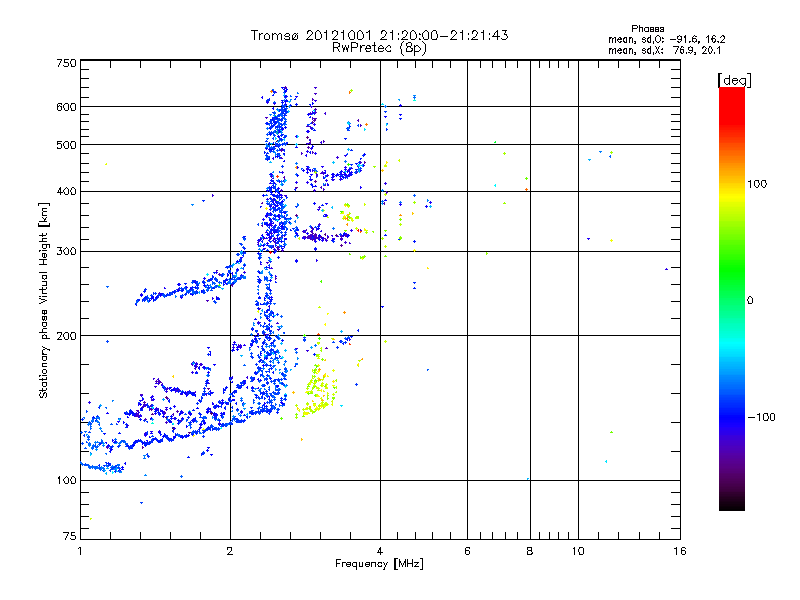Click the 'mean, sd,O: -91.6, 16.2' line
Screen dimensions: 800x600
[666, 39]
